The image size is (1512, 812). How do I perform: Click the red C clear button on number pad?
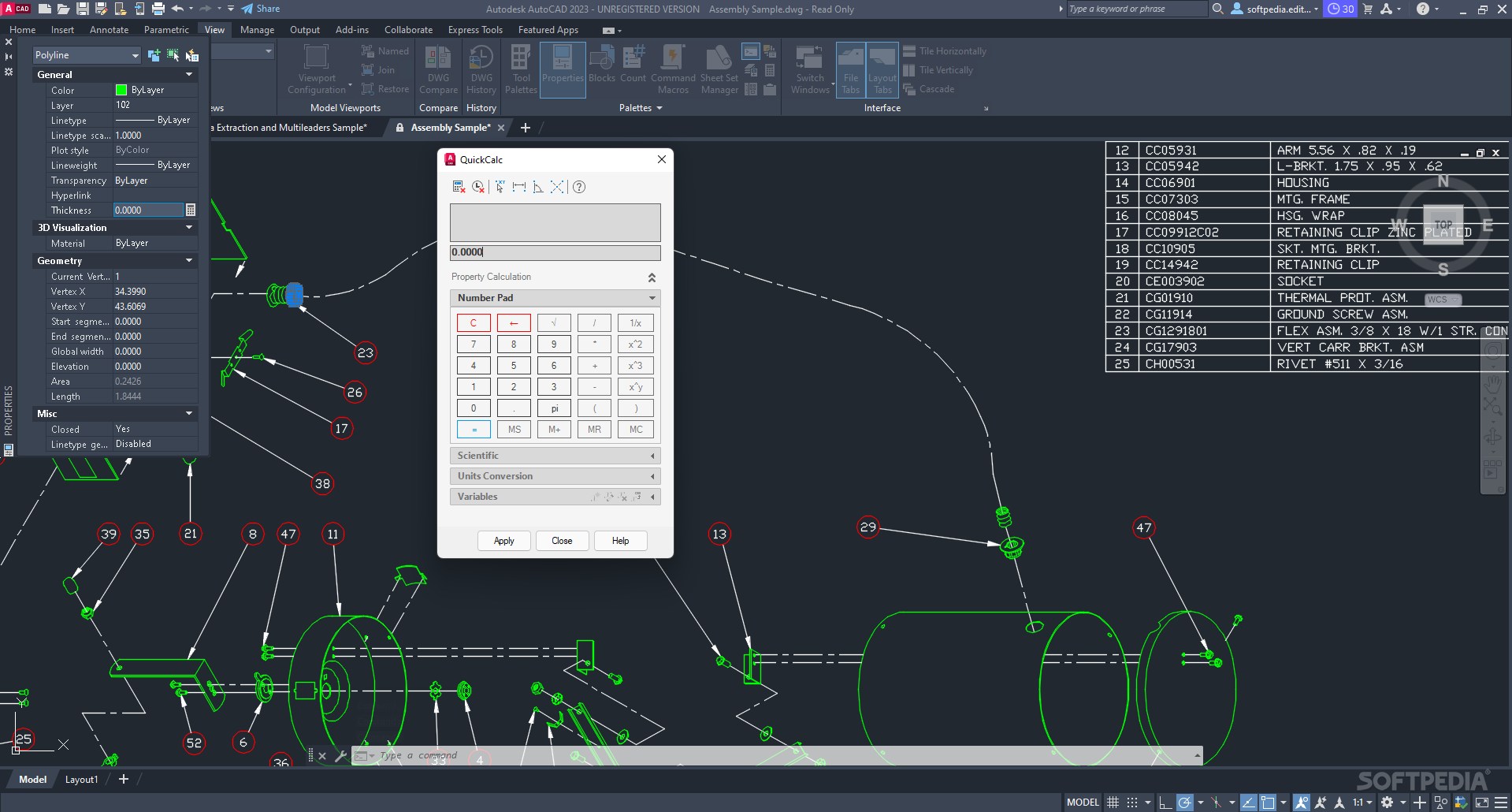click(x=474, y=322)
